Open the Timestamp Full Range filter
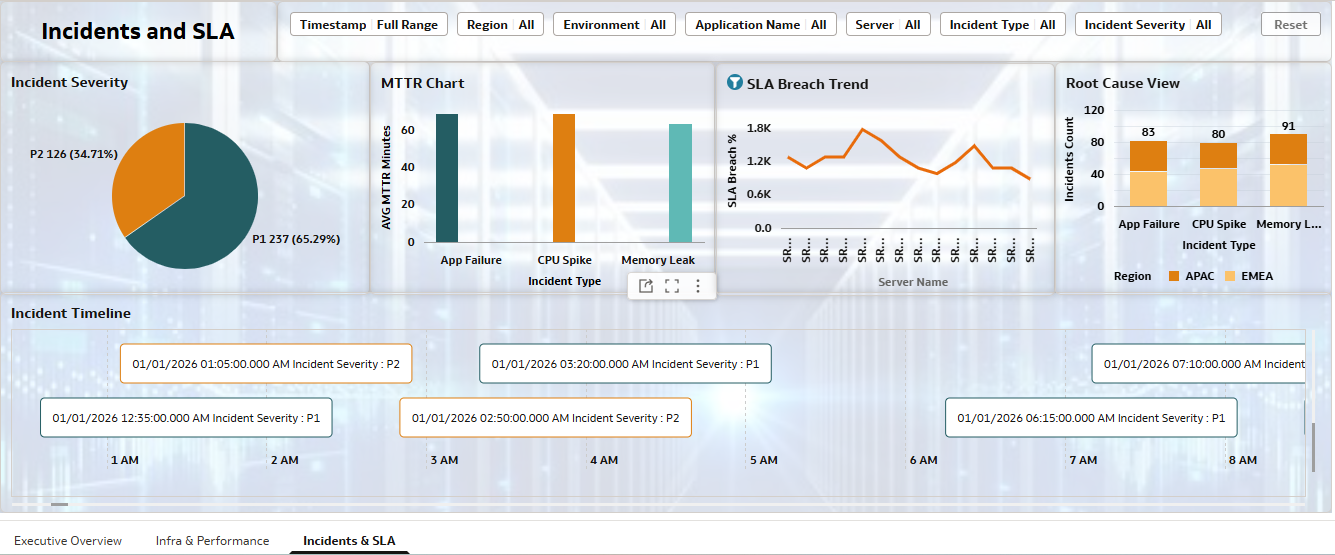1335x555 pixels. tap(369, 24)
